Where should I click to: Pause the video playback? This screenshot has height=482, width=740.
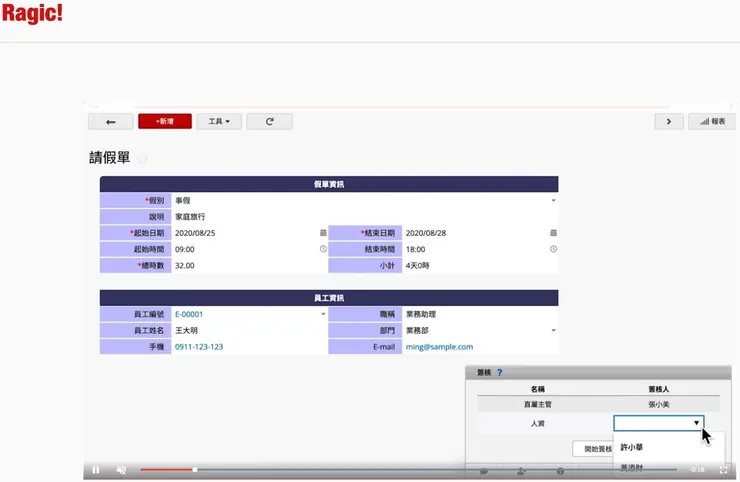click(x=96, y=470)
